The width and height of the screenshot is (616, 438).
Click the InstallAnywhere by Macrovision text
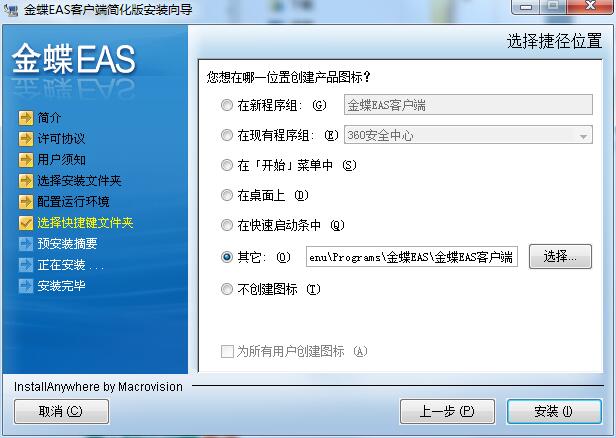coord(98,387)
